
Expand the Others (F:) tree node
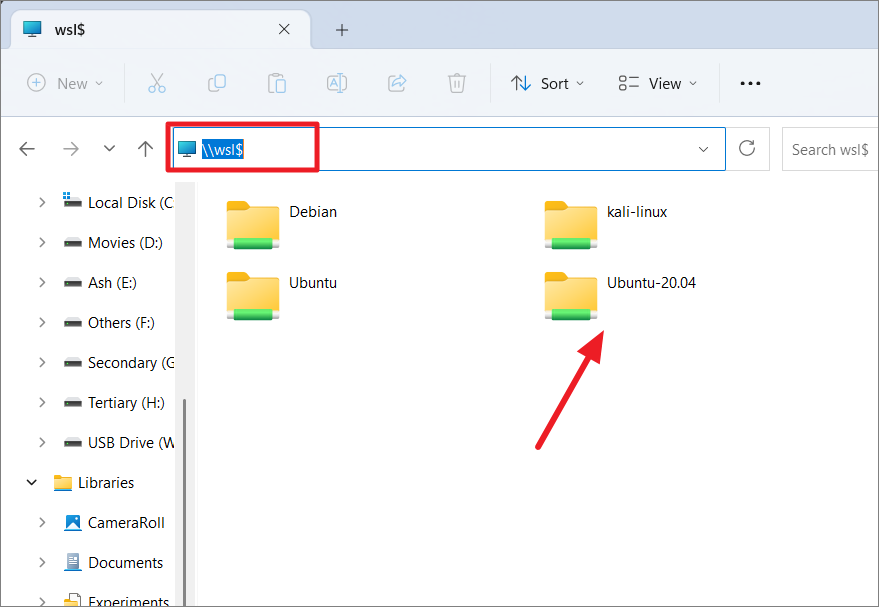[42, 322]
